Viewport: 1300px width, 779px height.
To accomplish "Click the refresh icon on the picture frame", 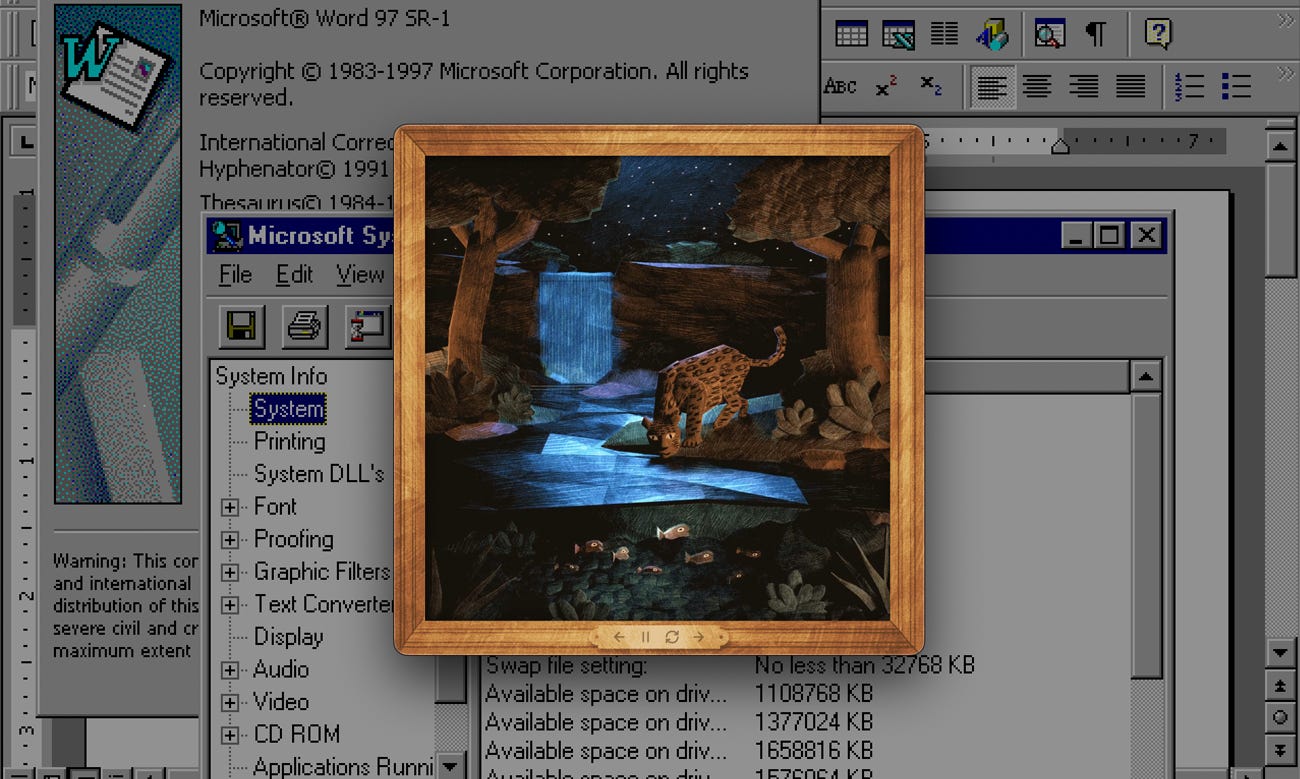I will coord(672,637).
